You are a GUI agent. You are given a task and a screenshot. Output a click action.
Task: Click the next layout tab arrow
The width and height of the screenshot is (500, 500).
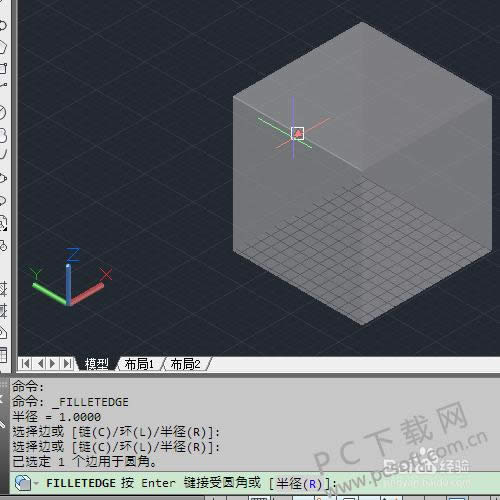pyautogui.click(x=52, y=363)
